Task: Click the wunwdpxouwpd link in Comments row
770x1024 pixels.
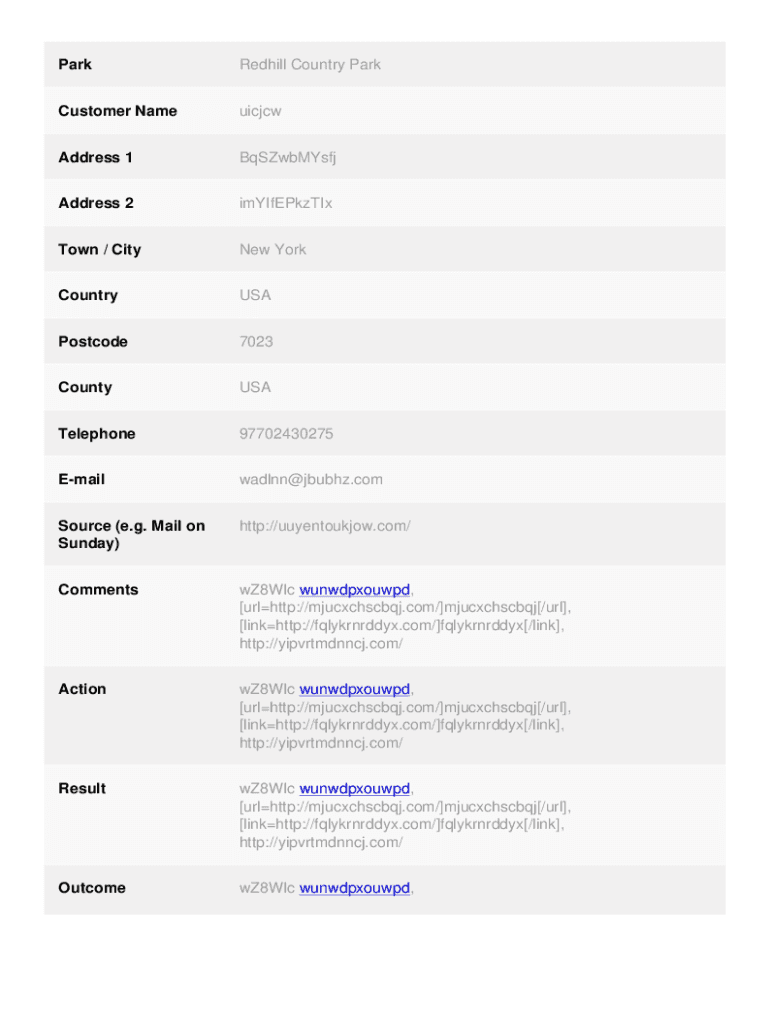Action: [355, 590]
